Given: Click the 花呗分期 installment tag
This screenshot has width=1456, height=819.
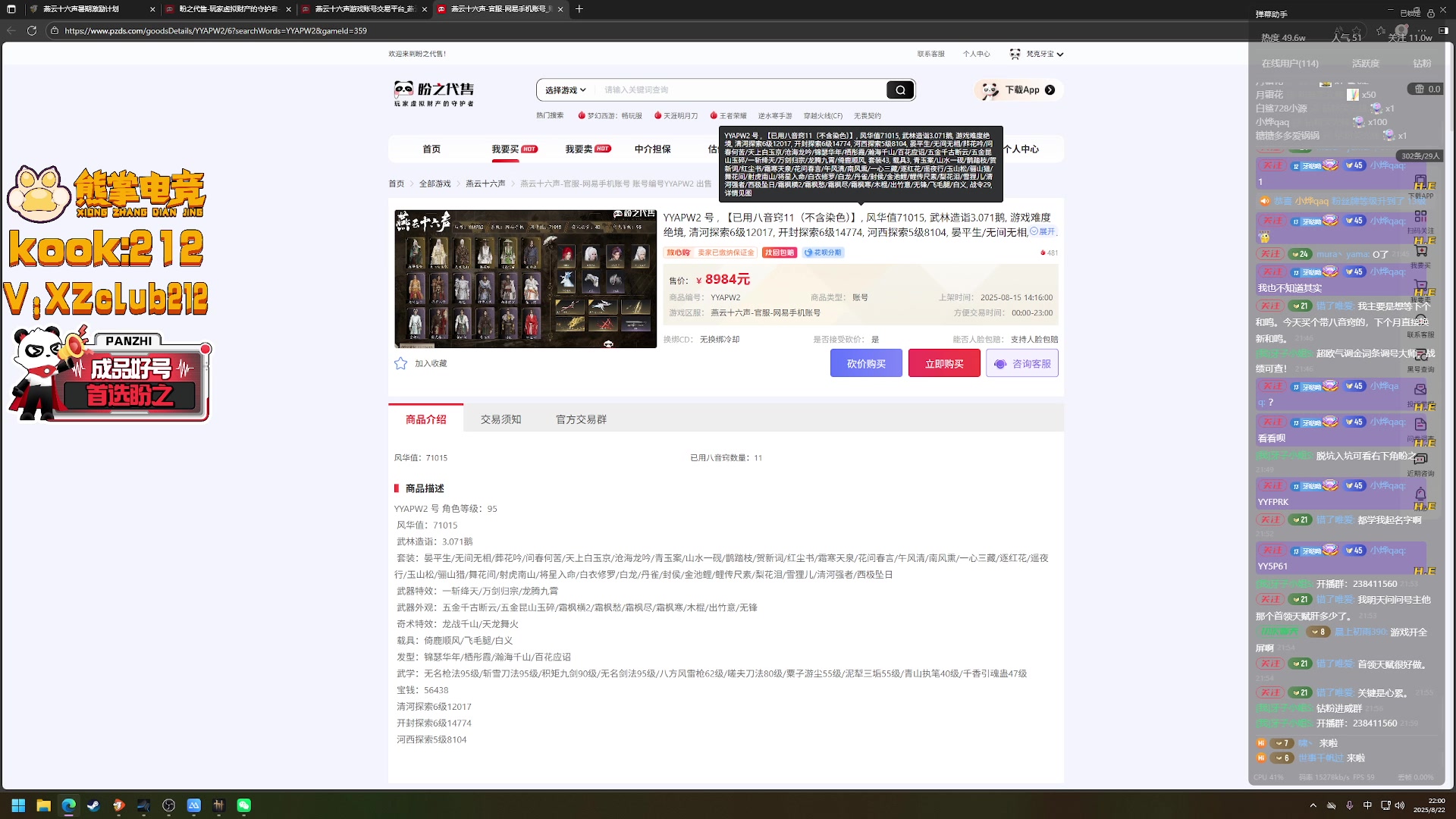Looking at the screenshot, I should click(823, 253).
